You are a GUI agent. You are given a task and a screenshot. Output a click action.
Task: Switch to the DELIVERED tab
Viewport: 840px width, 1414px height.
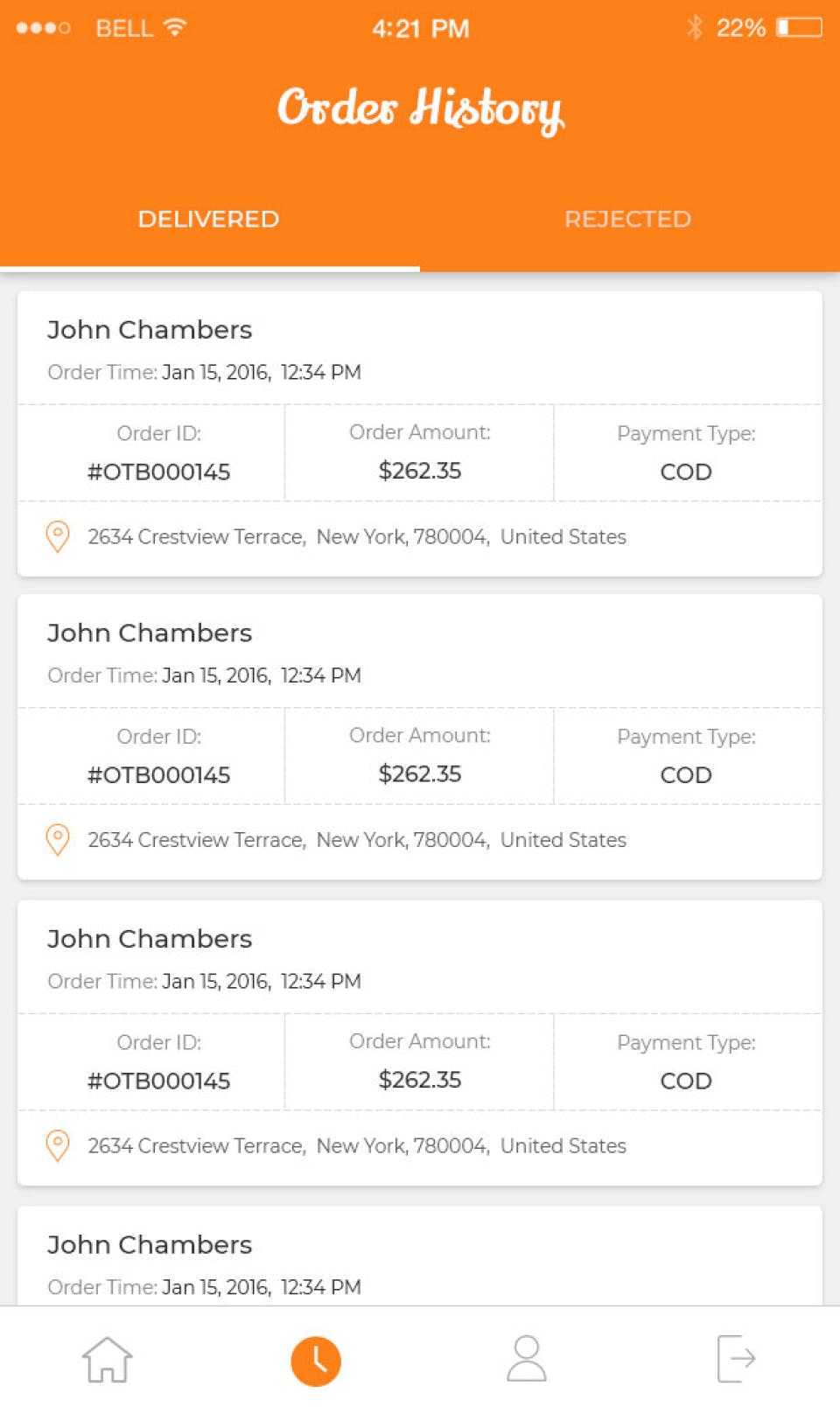[x=208, y=219]
